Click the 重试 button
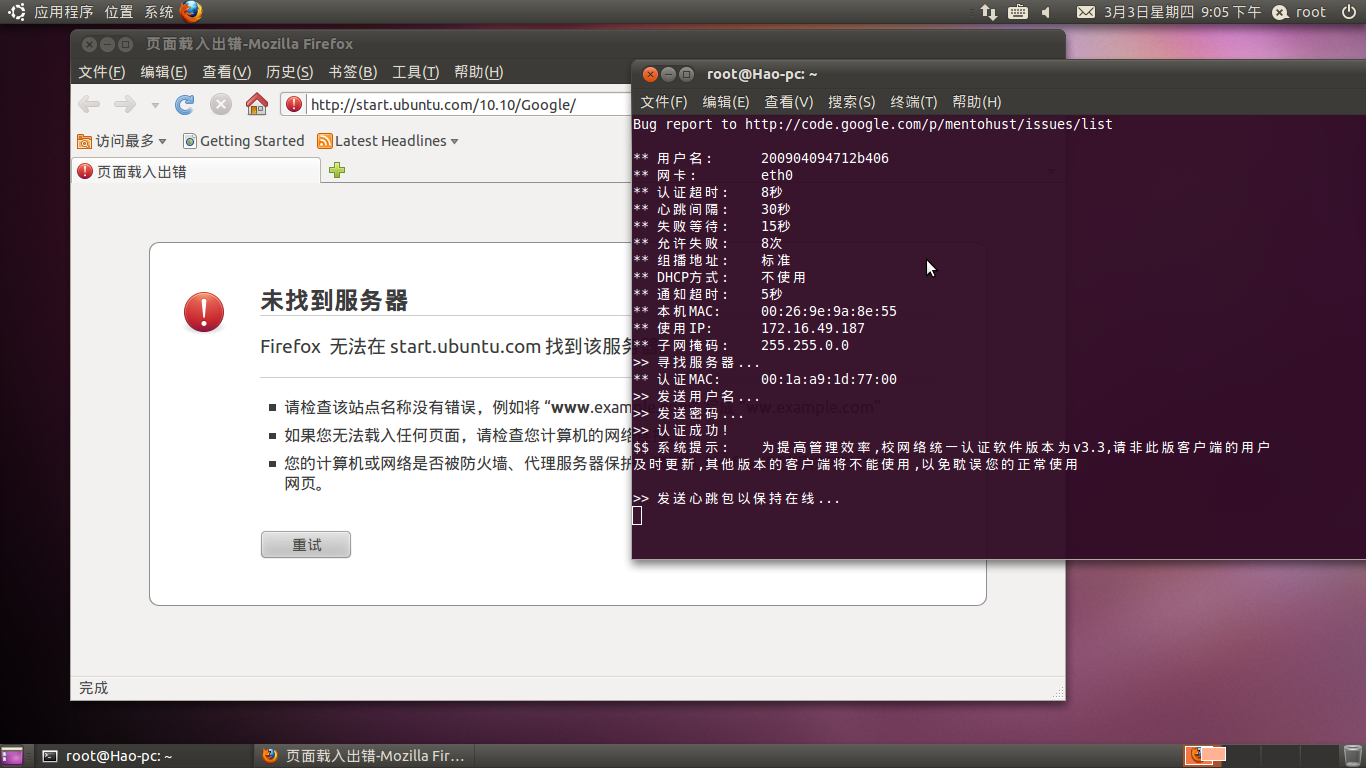Viewport: 1366px width, 768px height. 306,545
